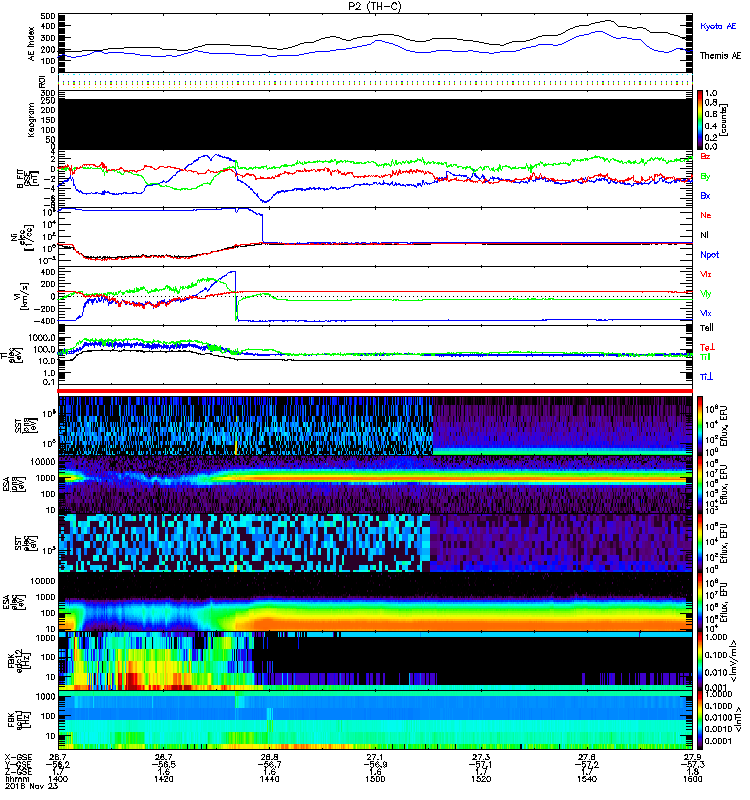The image size is (750, 800).
Task: Click the Keogram counts color bar
Action: [700, 119]
